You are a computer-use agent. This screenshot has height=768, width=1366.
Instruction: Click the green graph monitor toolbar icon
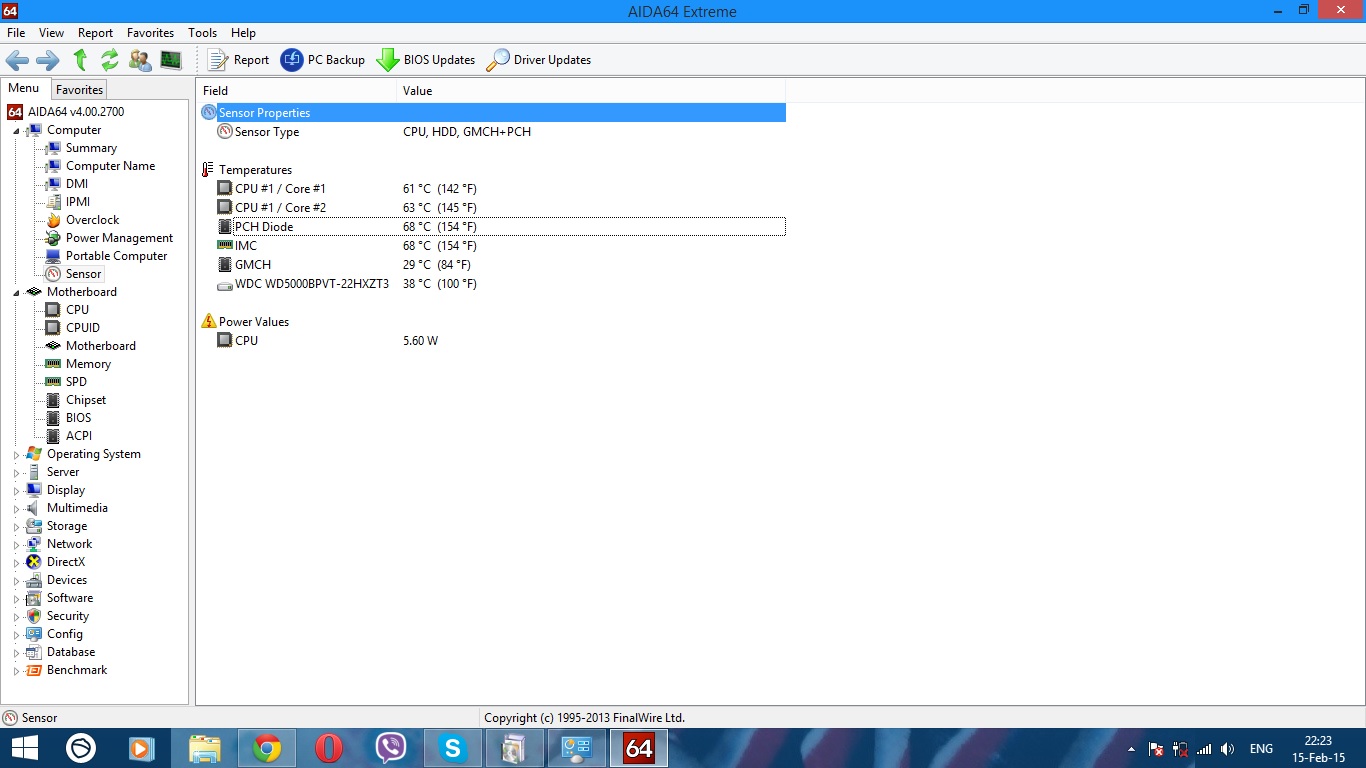171,60
